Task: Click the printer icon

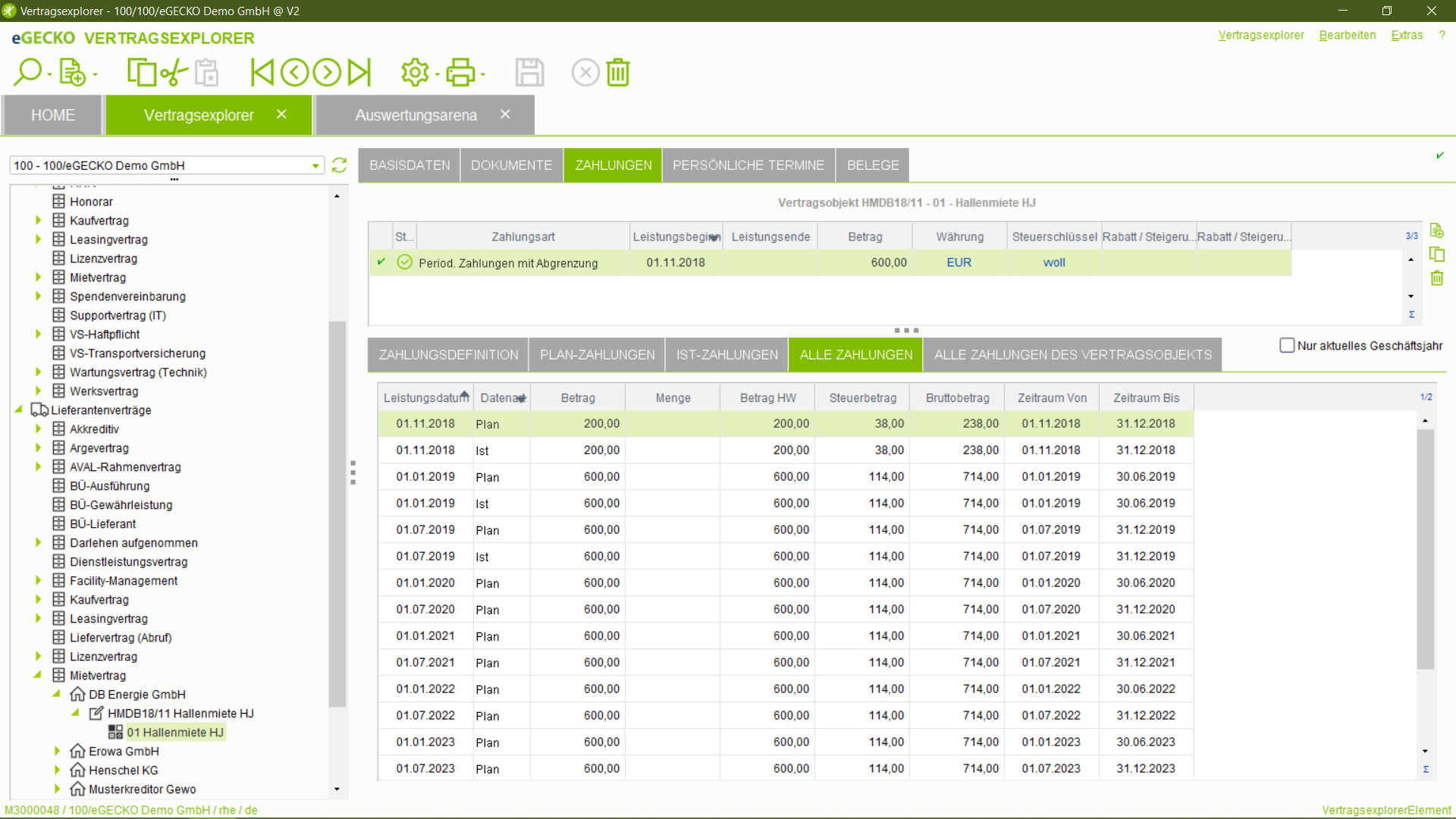Action: click(460, 73)
